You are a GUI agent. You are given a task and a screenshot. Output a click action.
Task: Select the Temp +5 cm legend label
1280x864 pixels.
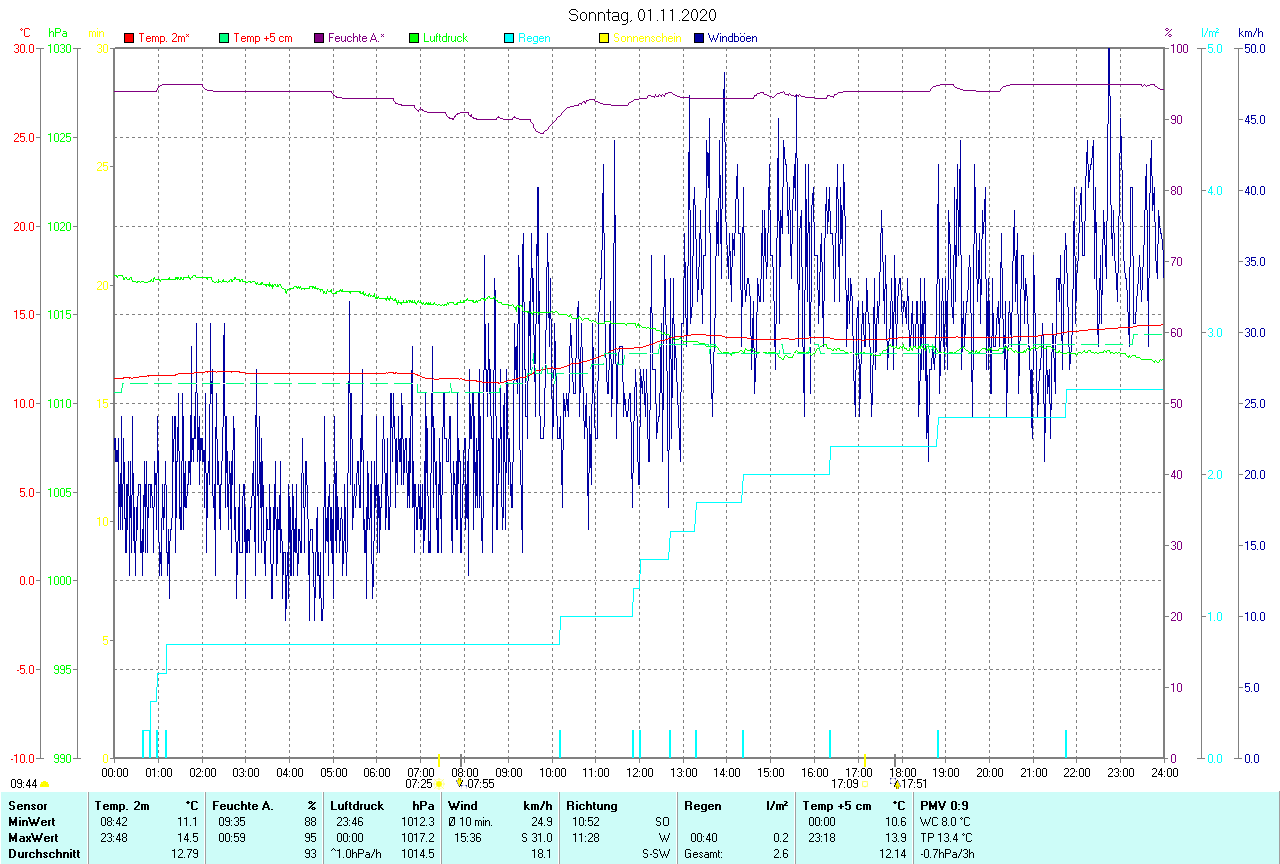[262, 38]
